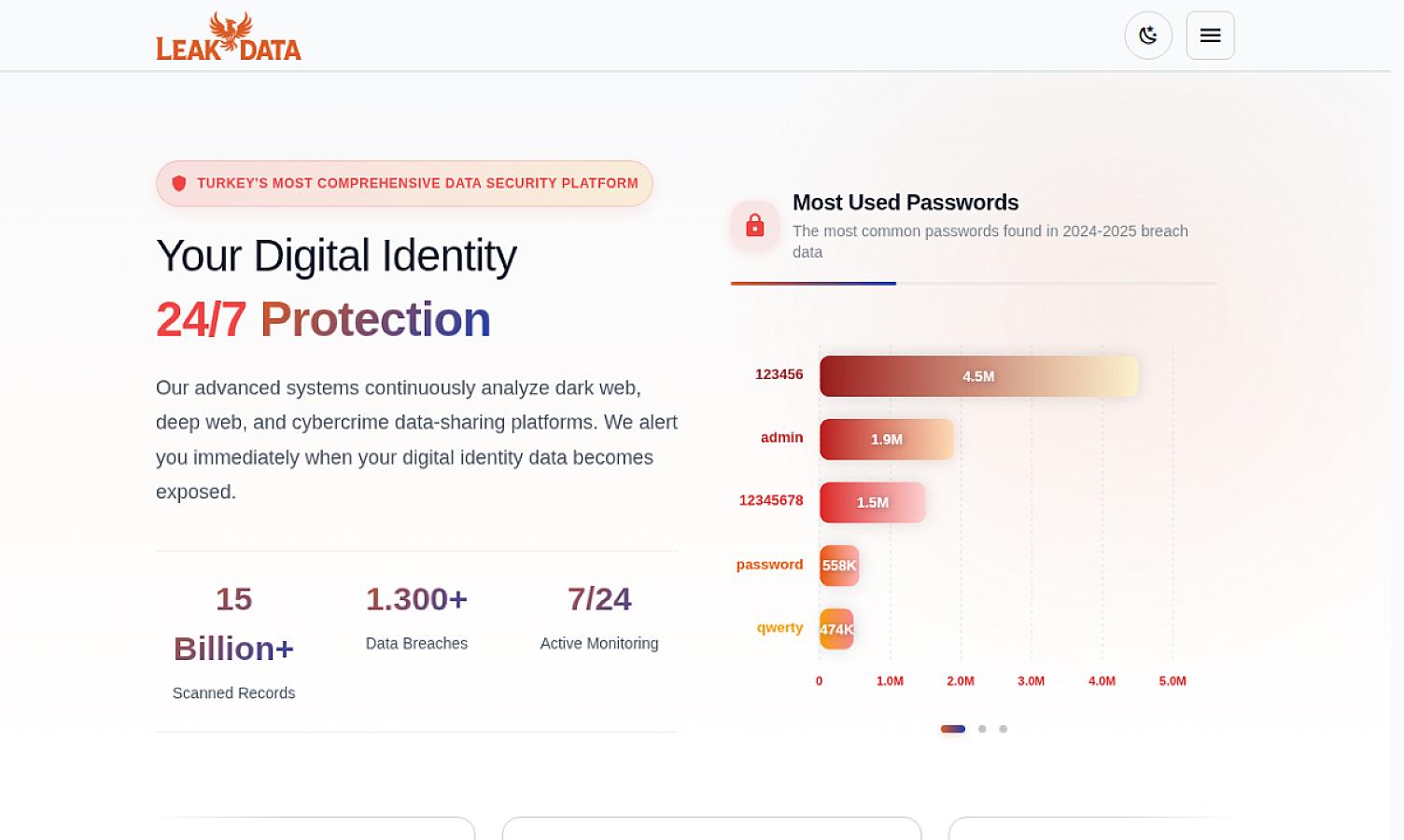Viewport: 1404px width, 840px height.
Task: Click the red padlock icon beside Most Used Passwords
Action: [x=755, y=226]
